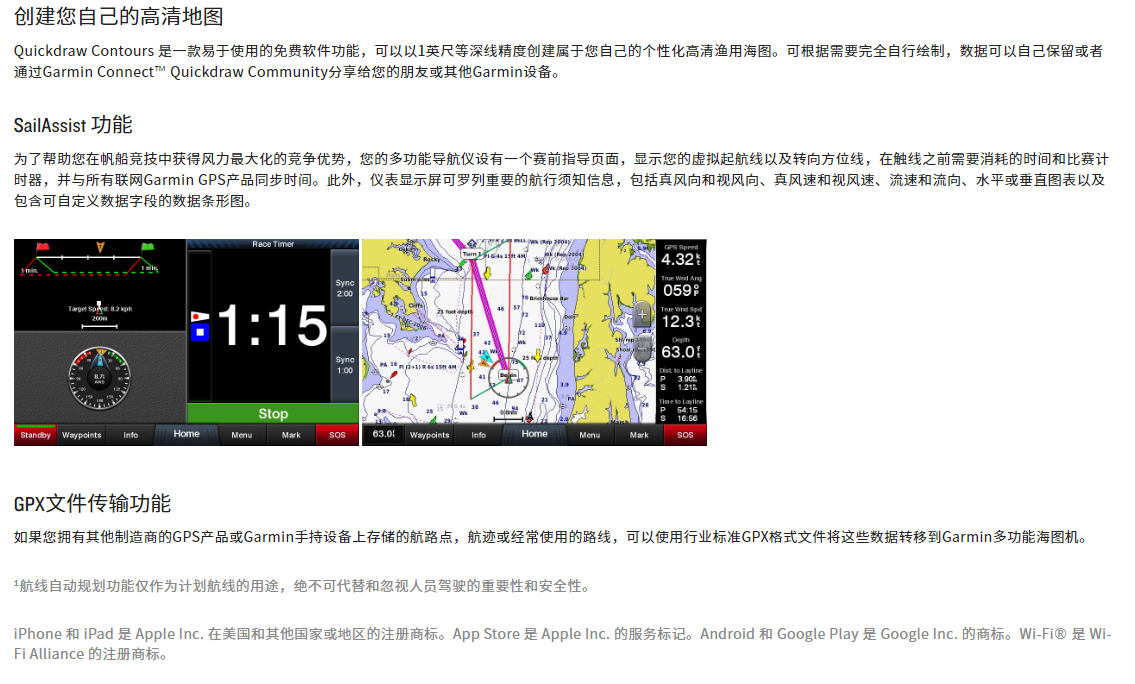Click the paragraph beginning 如果您拥有其他制造商

coord(551,537)
